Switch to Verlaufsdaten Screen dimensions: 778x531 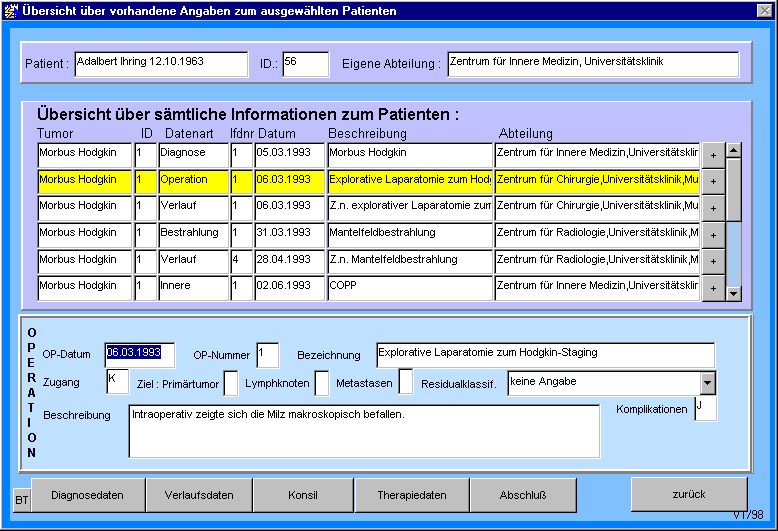click(x=199, y=495)
